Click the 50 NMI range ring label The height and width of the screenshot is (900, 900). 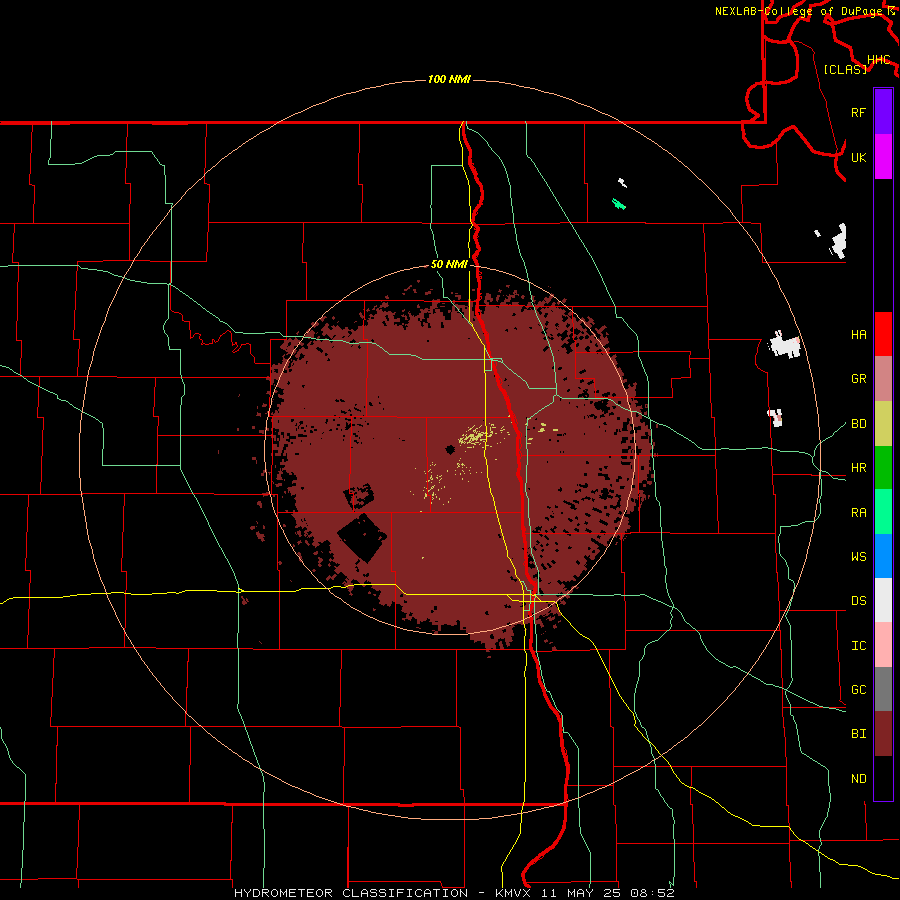click(449, 264)
